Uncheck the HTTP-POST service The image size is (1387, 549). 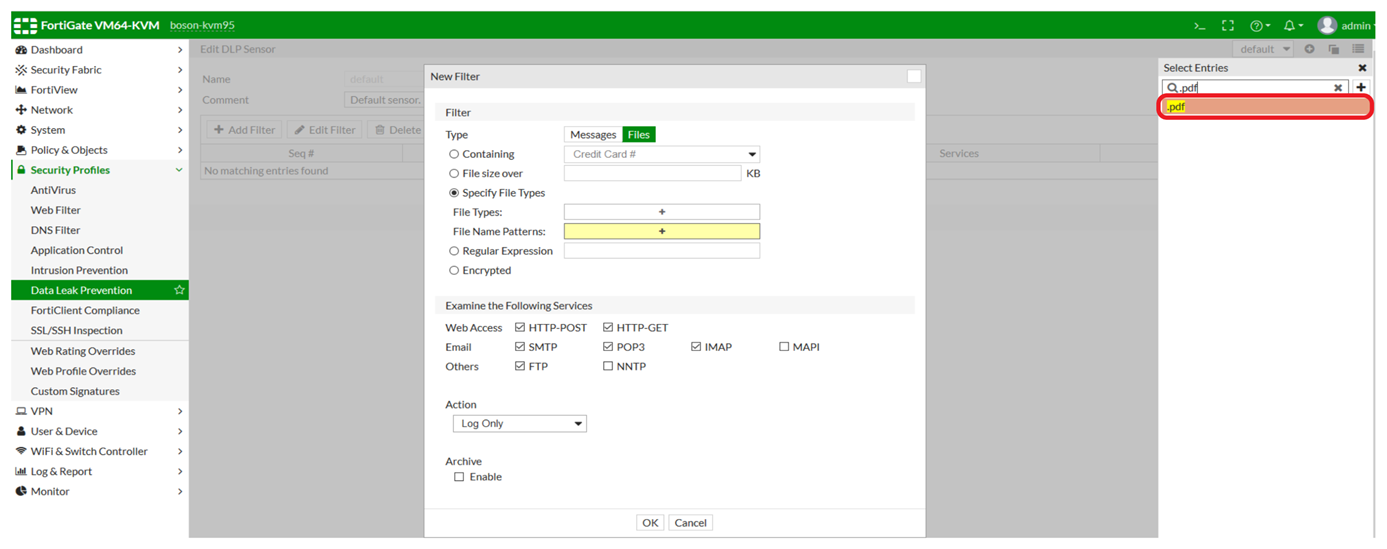520,328
